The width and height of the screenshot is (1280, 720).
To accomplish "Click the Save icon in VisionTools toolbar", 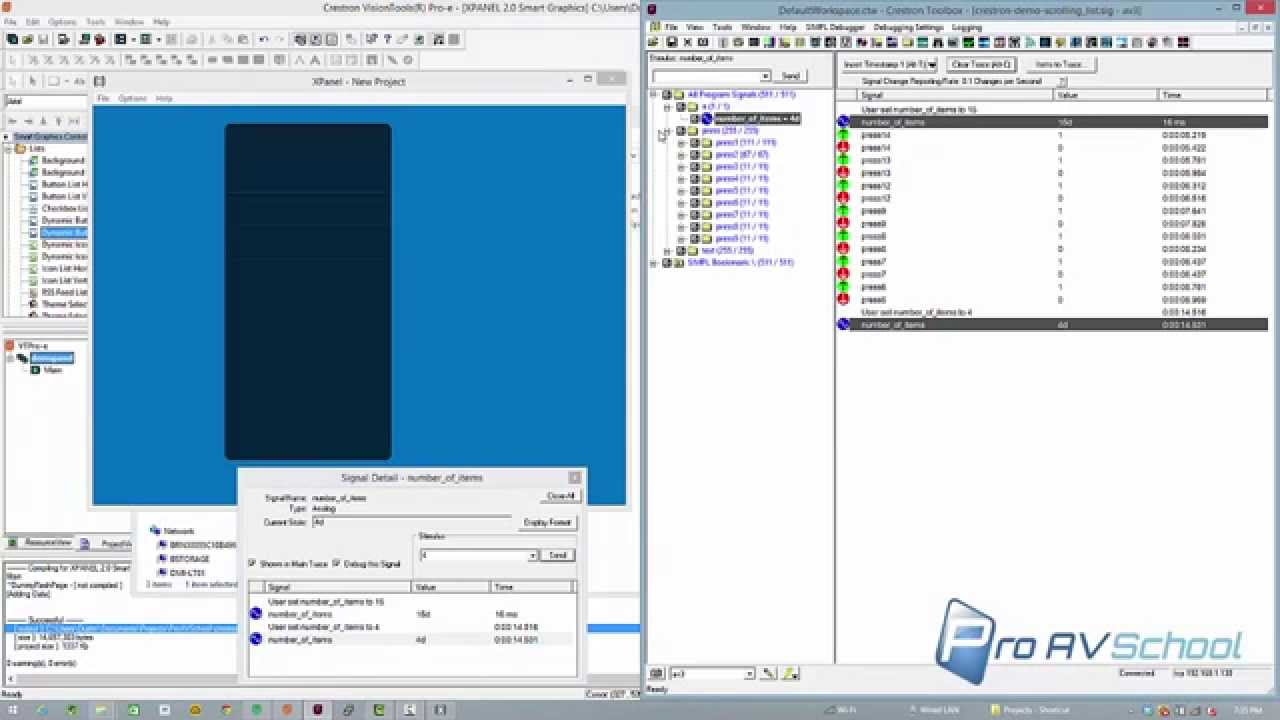I will [x=42, y=40].
